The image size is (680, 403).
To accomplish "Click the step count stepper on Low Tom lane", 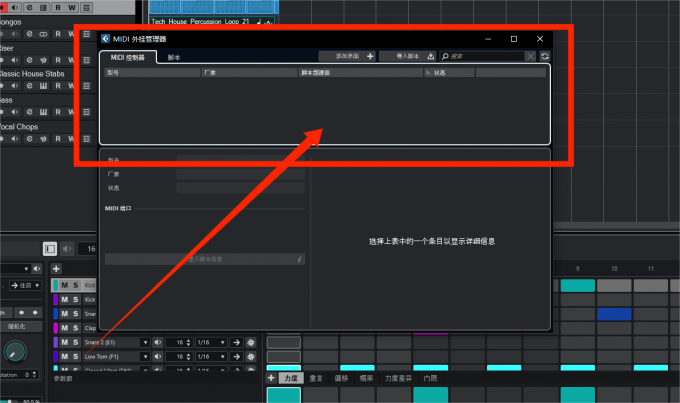I will (188, 357).
